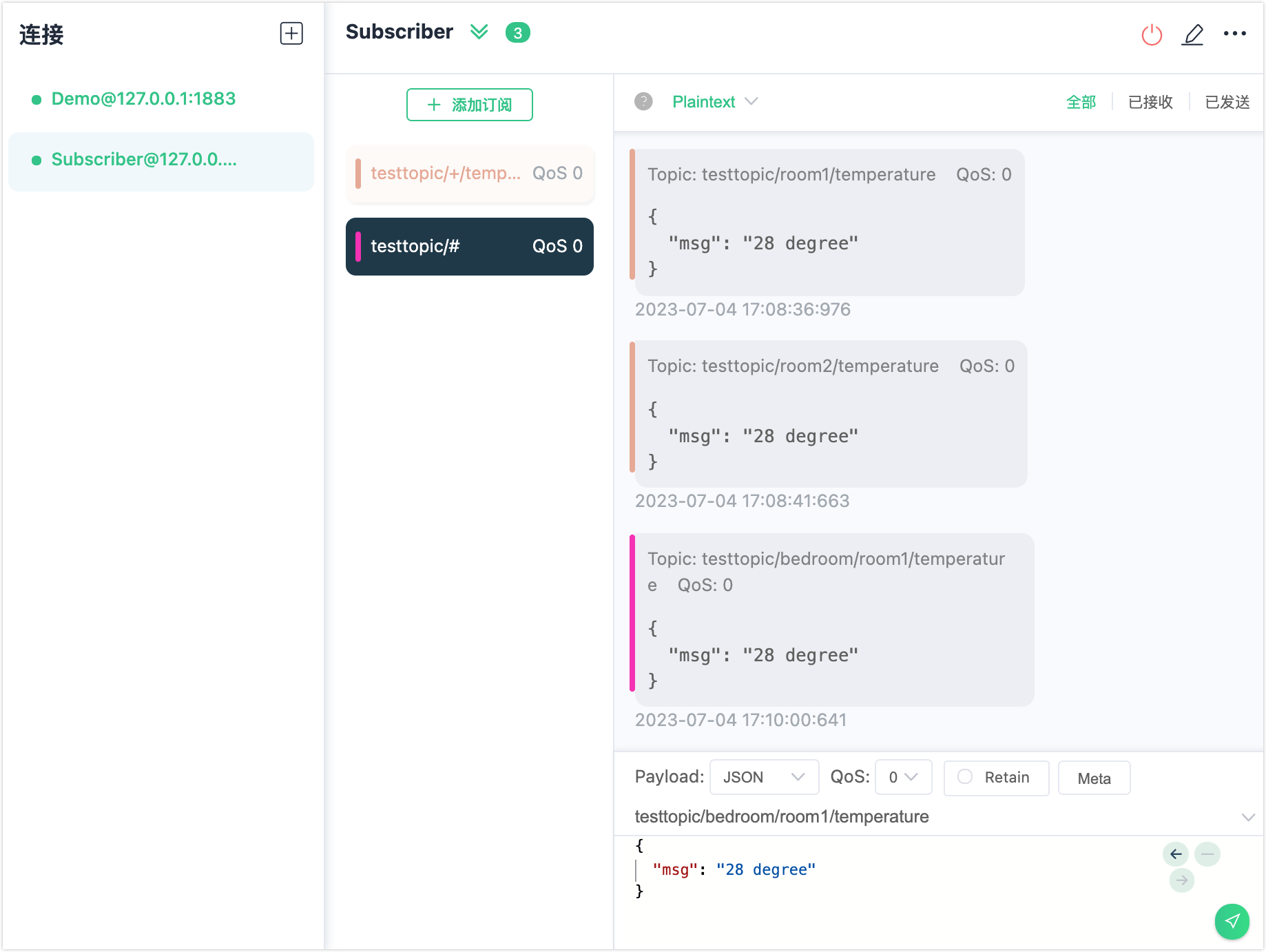Click the next message right arrow
Viewport: 1266px width, 952px height.
click(x=1182, y=880)
